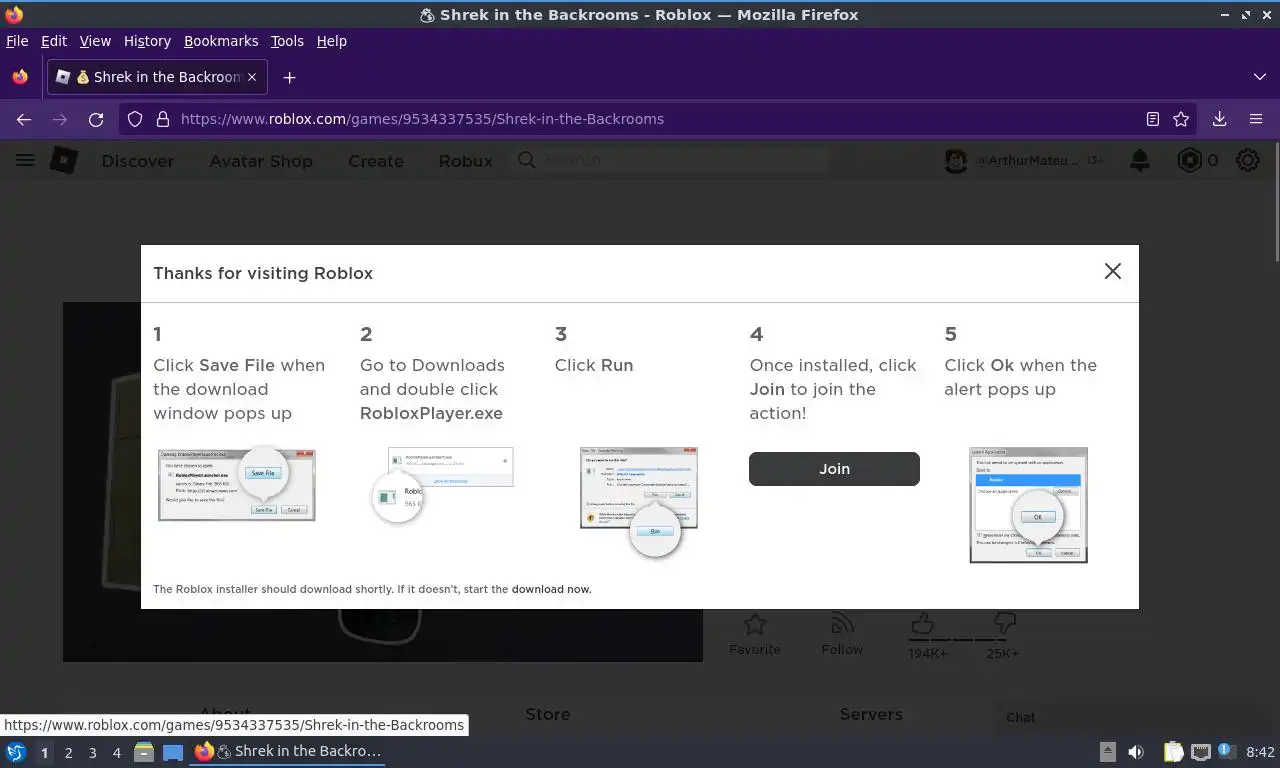Click the clipboard tray icon
This screenshot has width=1280, height=768.
(x=1174, y=752)
